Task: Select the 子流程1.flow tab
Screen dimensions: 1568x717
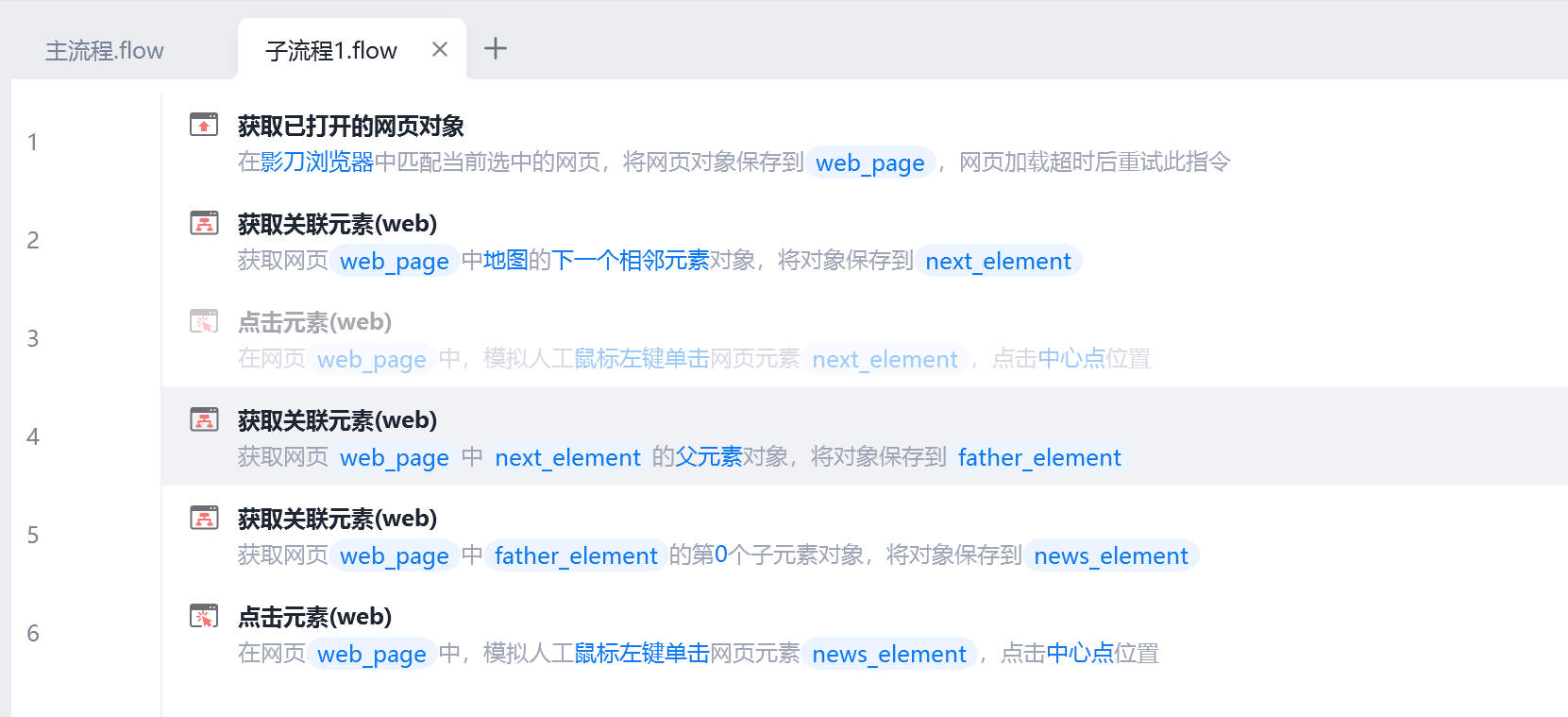Action: [x=331, y=50]
